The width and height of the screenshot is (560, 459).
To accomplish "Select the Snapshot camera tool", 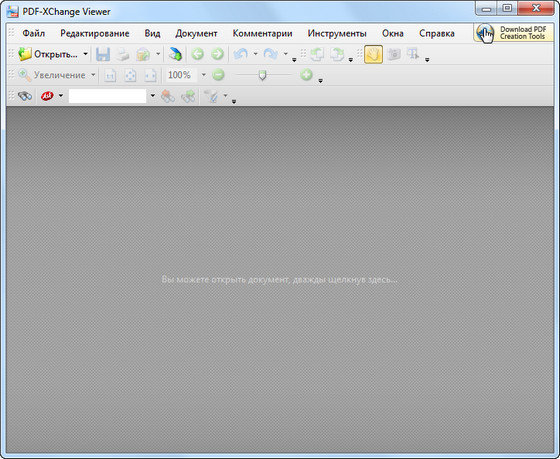I will [394, 54].
